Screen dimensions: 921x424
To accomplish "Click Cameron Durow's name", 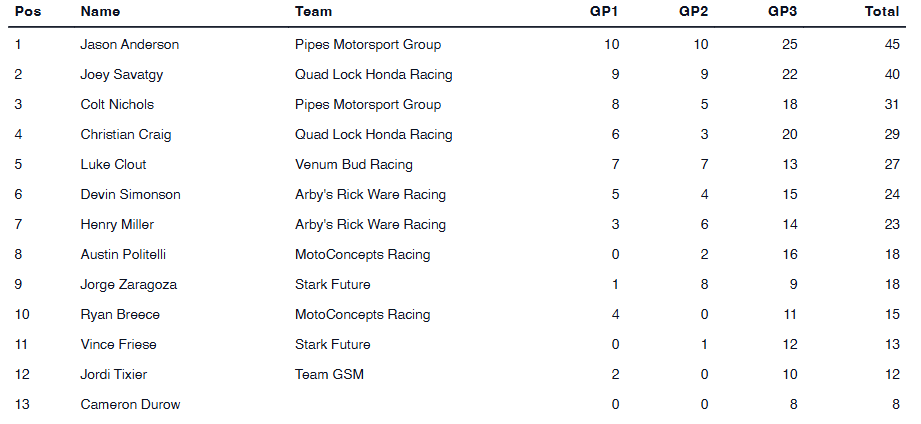I will click(130, 404).
